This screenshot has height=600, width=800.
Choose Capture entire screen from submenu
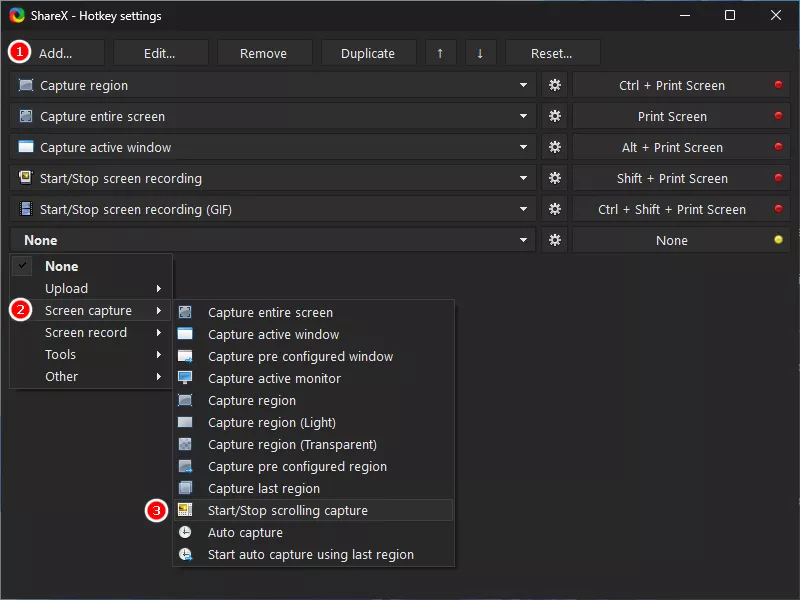(x=313, y=312)
